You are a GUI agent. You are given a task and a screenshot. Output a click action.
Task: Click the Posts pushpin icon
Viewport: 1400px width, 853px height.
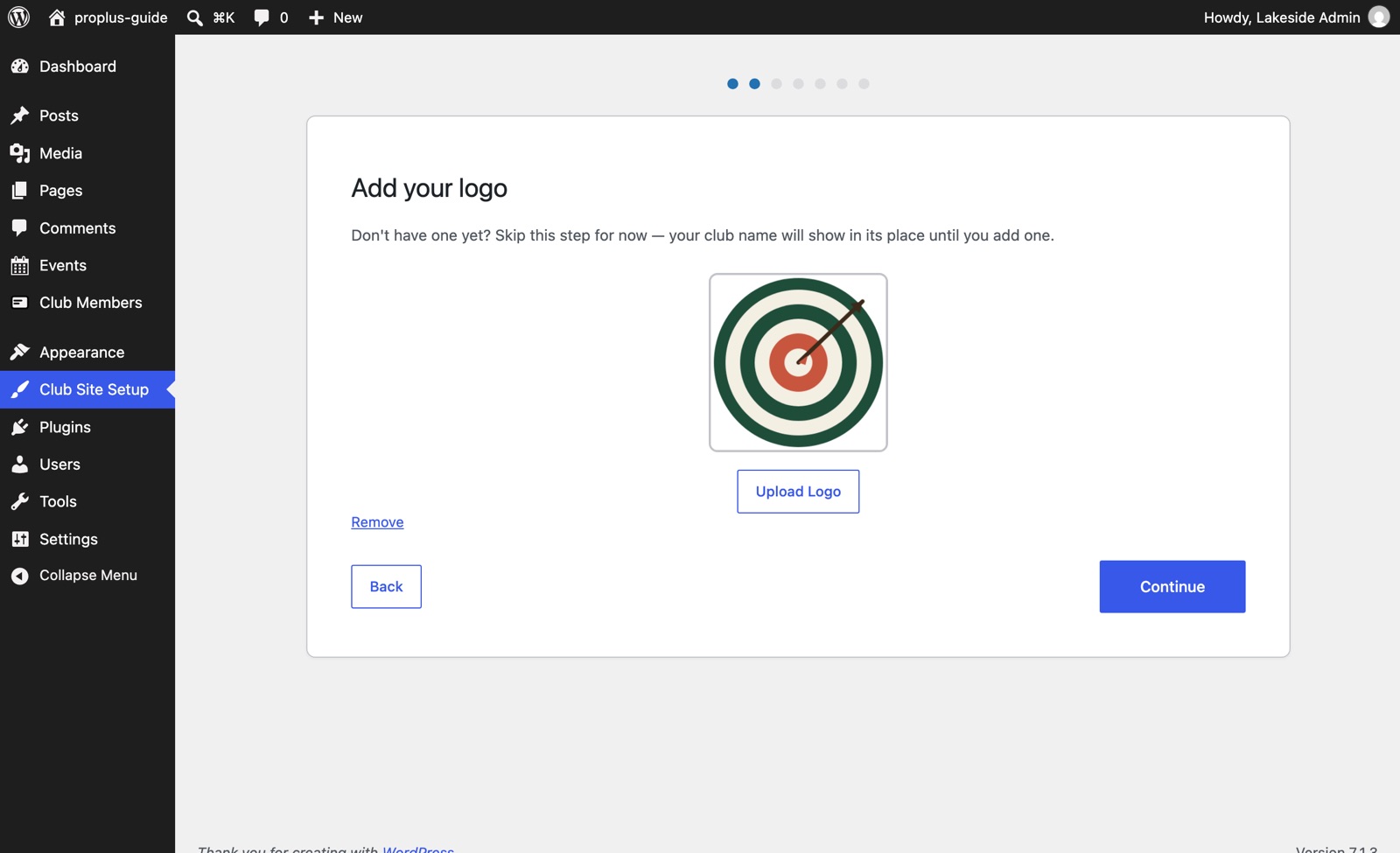pyautogui.click(x=20, y=115)
